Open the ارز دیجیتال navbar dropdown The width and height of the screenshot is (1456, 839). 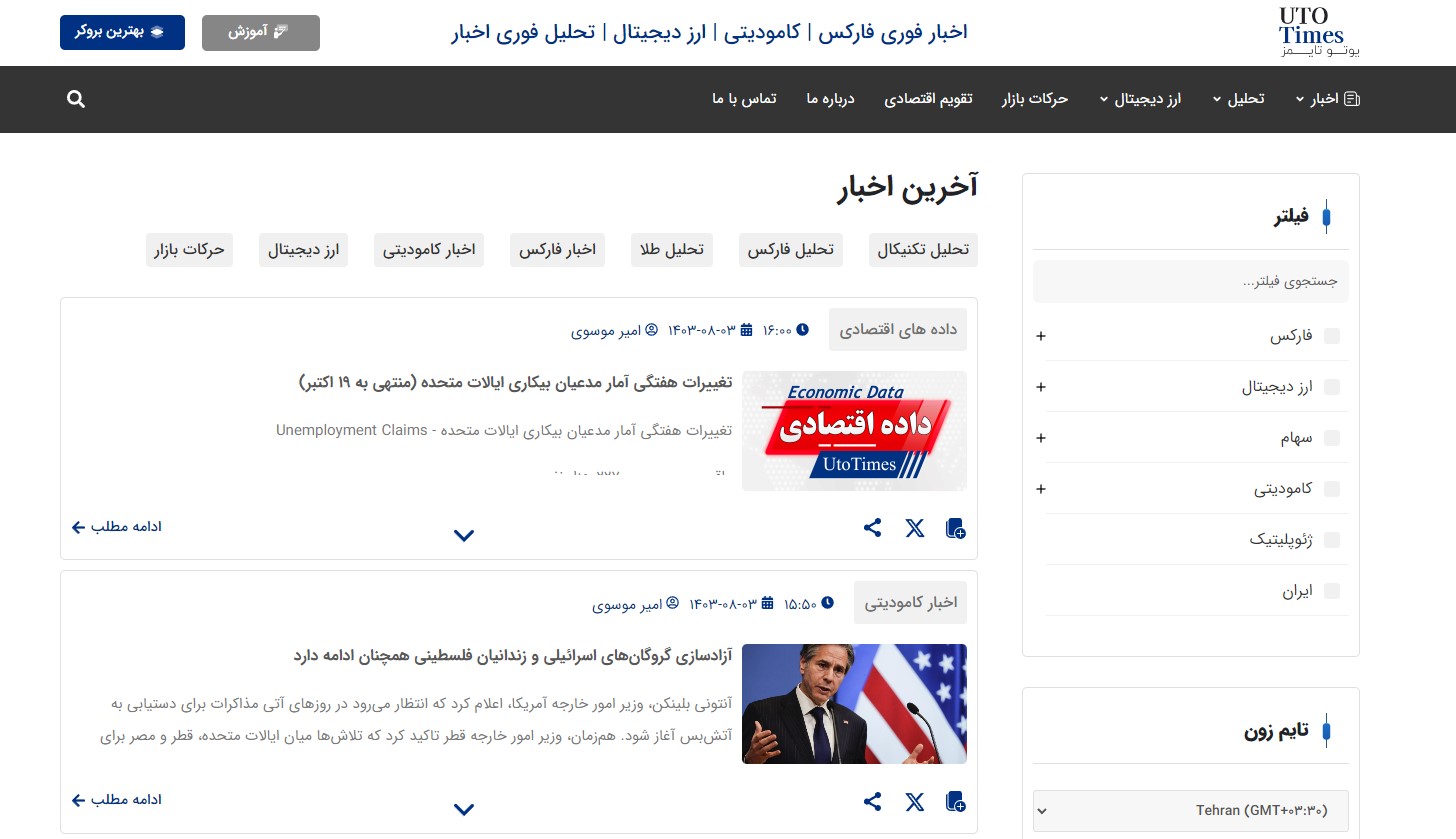click(1140, 99)
